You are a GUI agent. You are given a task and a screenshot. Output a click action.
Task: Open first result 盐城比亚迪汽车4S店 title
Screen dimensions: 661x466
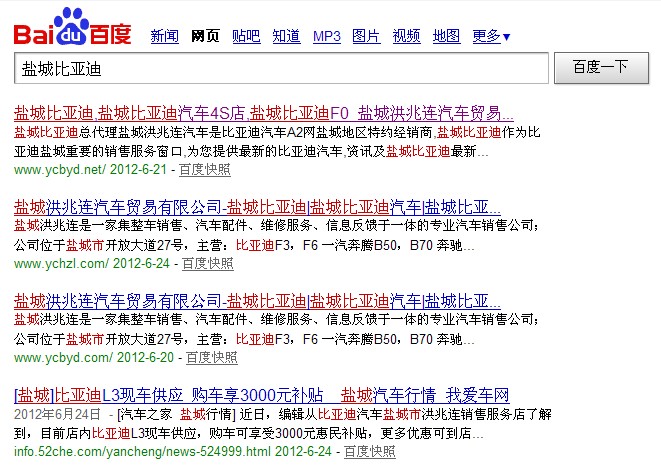pos(264,113)
